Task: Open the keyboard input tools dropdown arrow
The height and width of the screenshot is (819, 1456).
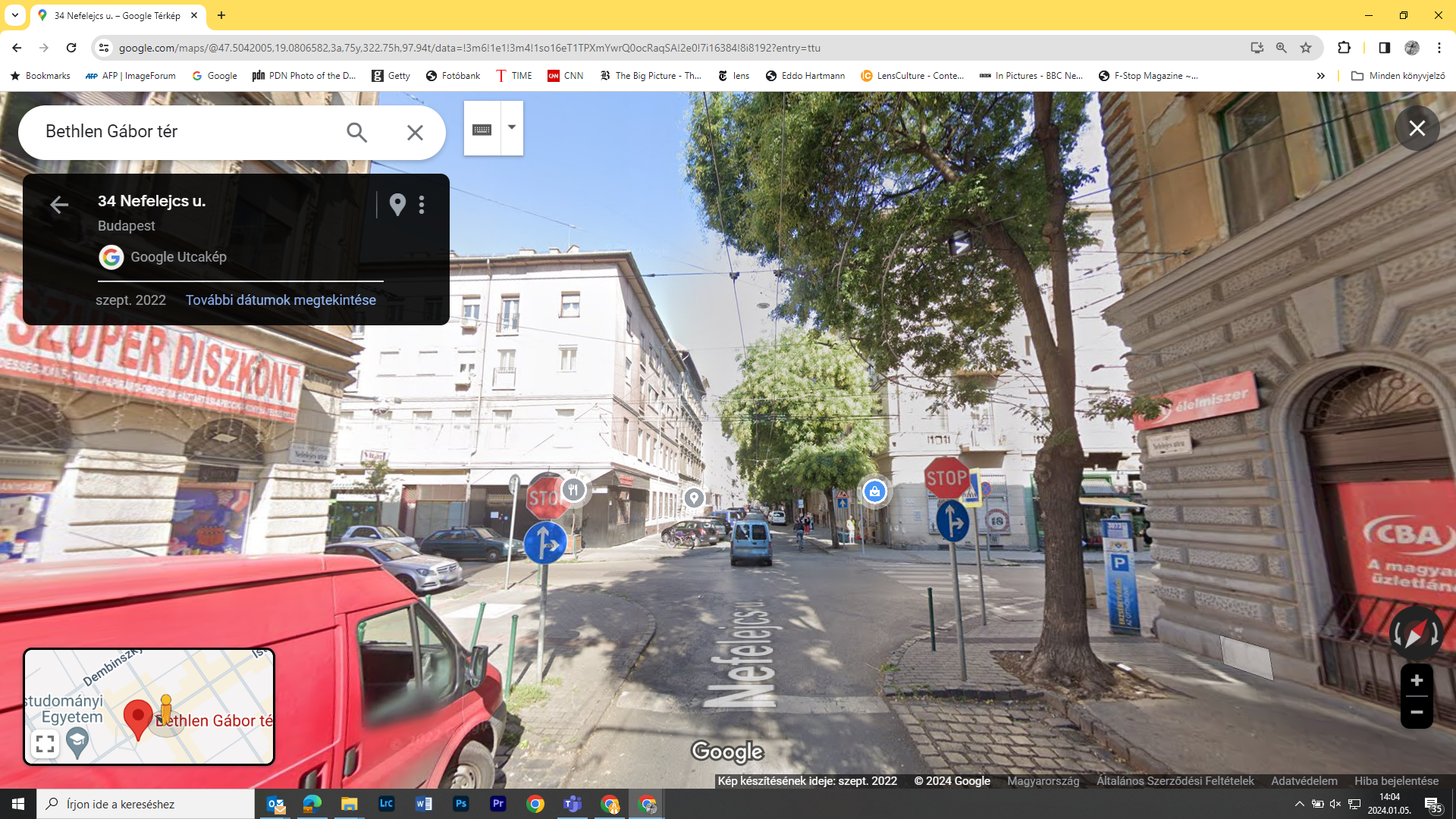Action: (x=512, y=127)
